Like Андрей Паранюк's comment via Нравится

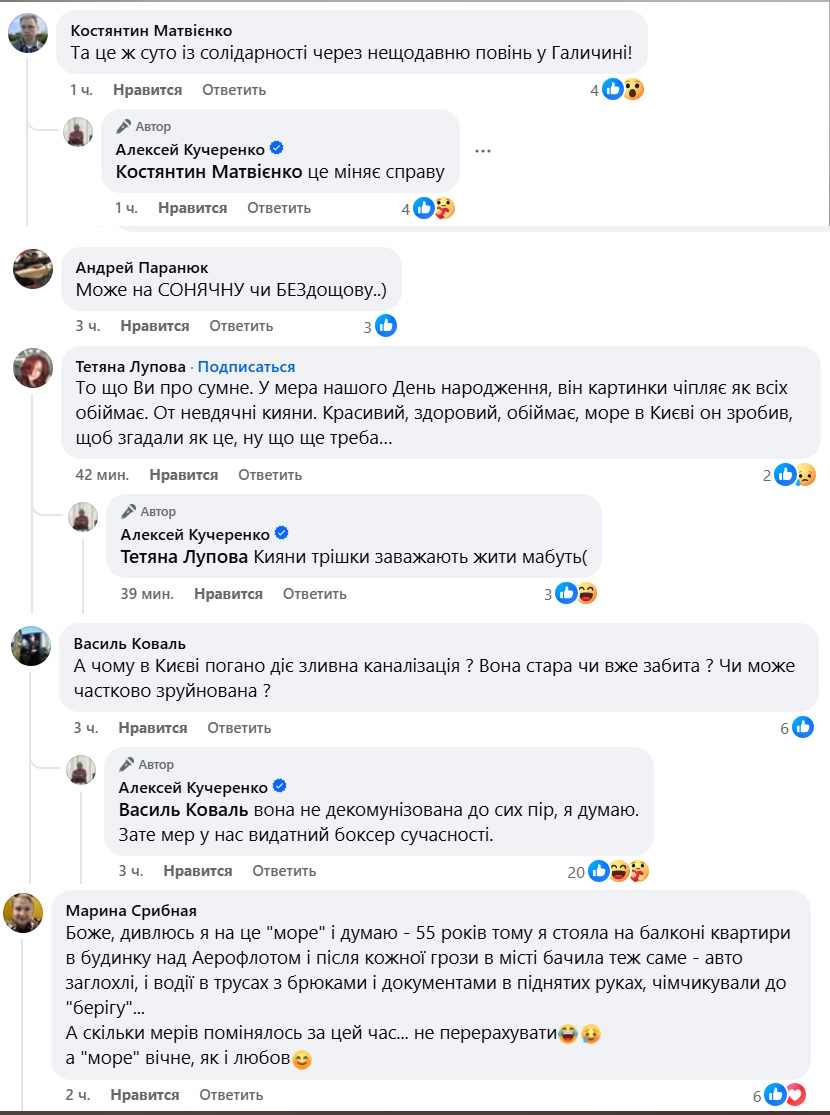pos(155,326)
